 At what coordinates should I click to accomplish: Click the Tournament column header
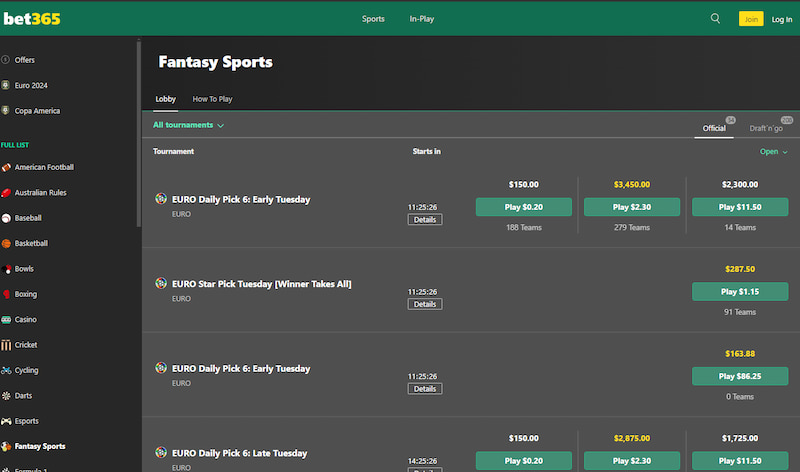pyautogui.click(x=173, y=152)
